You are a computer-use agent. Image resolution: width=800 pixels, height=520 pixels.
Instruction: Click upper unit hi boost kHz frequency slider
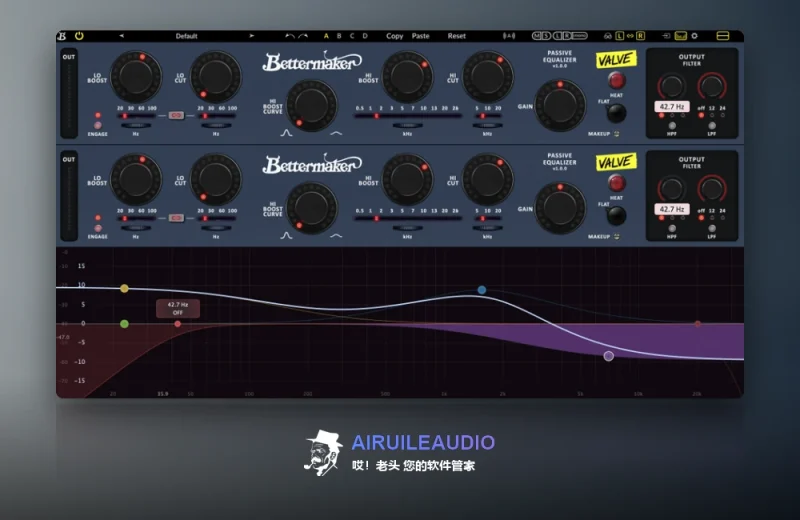[407, 116]
